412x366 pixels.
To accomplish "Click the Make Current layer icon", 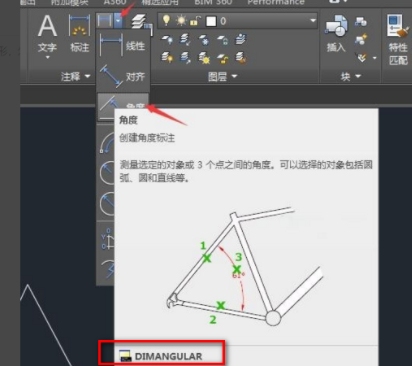I will [x=241, y=39].
